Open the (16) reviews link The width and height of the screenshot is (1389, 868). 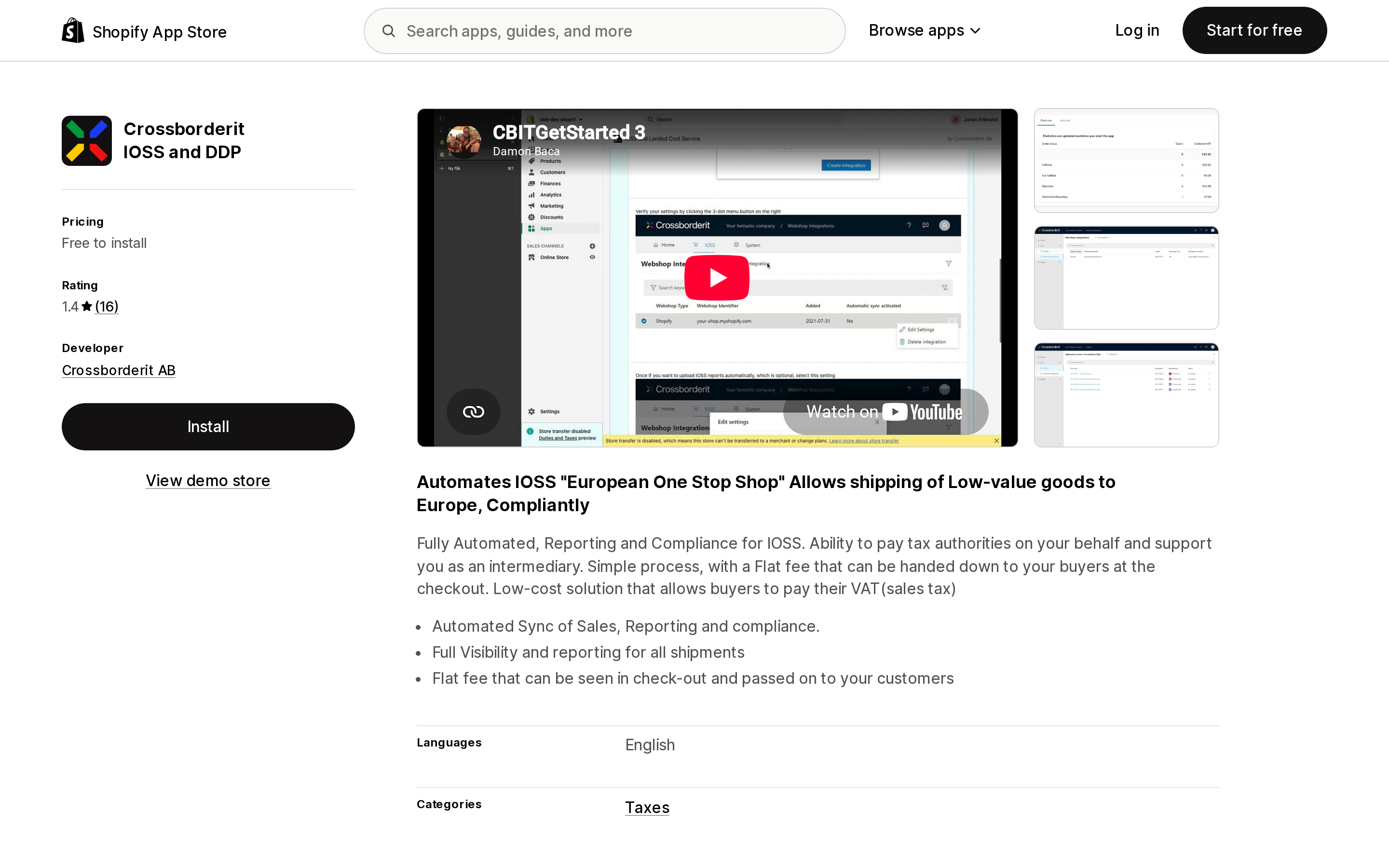[x=107, y=307]
